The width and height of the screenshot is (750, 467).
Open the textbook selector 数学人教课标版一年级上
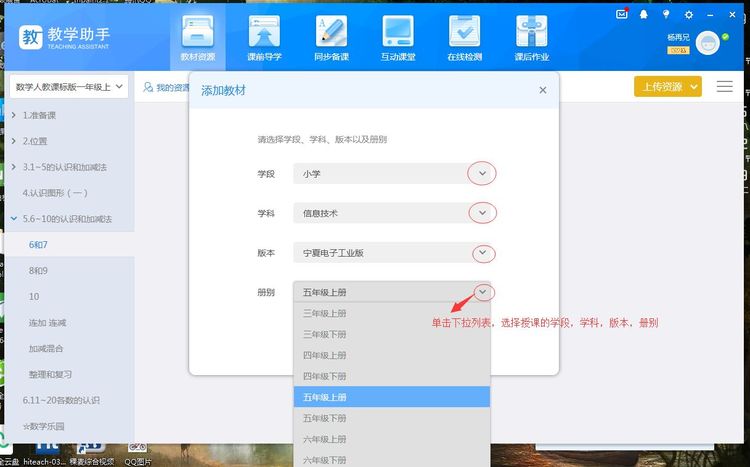pos(69,87)
